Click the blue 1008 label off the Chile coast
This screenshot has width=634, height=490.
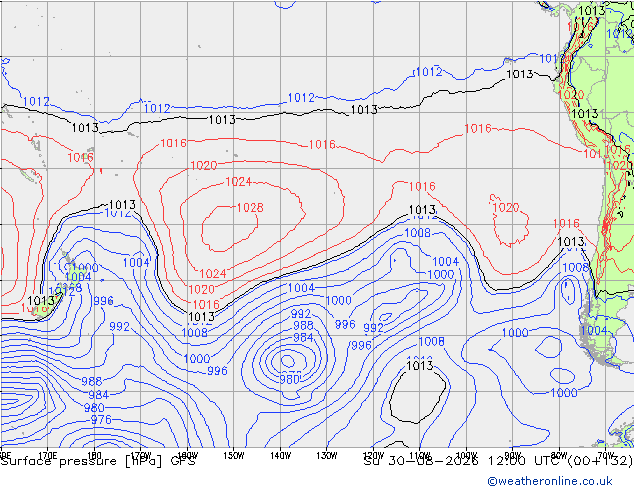tap(575, 268)
